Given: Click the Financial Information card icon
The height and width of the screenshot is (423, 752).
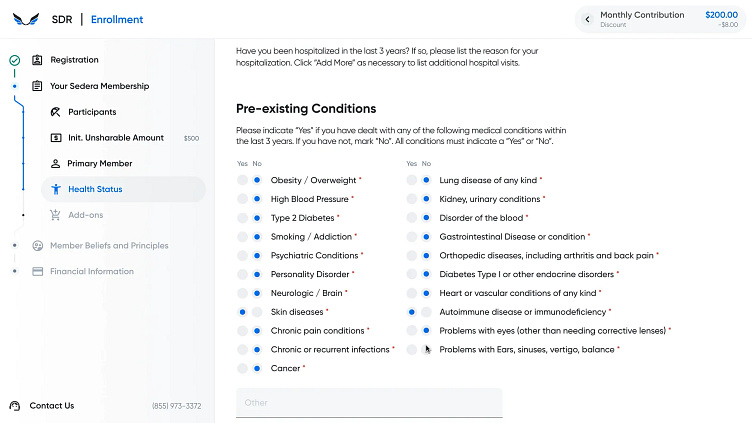Looking at the screenshot, I should (37, 271).
